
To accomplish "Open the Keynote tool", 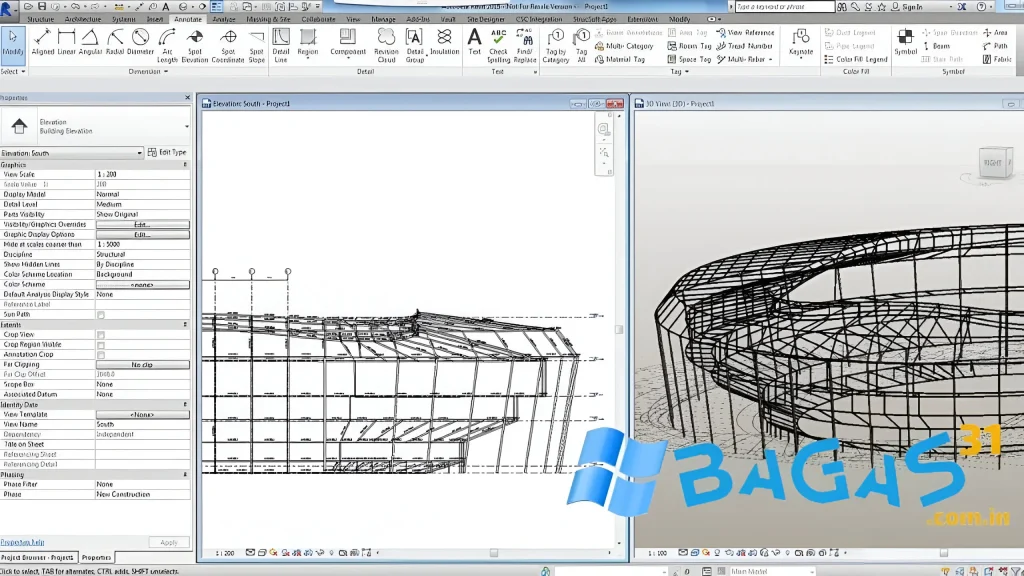I will pyautogui.click(x=801, y=44).
